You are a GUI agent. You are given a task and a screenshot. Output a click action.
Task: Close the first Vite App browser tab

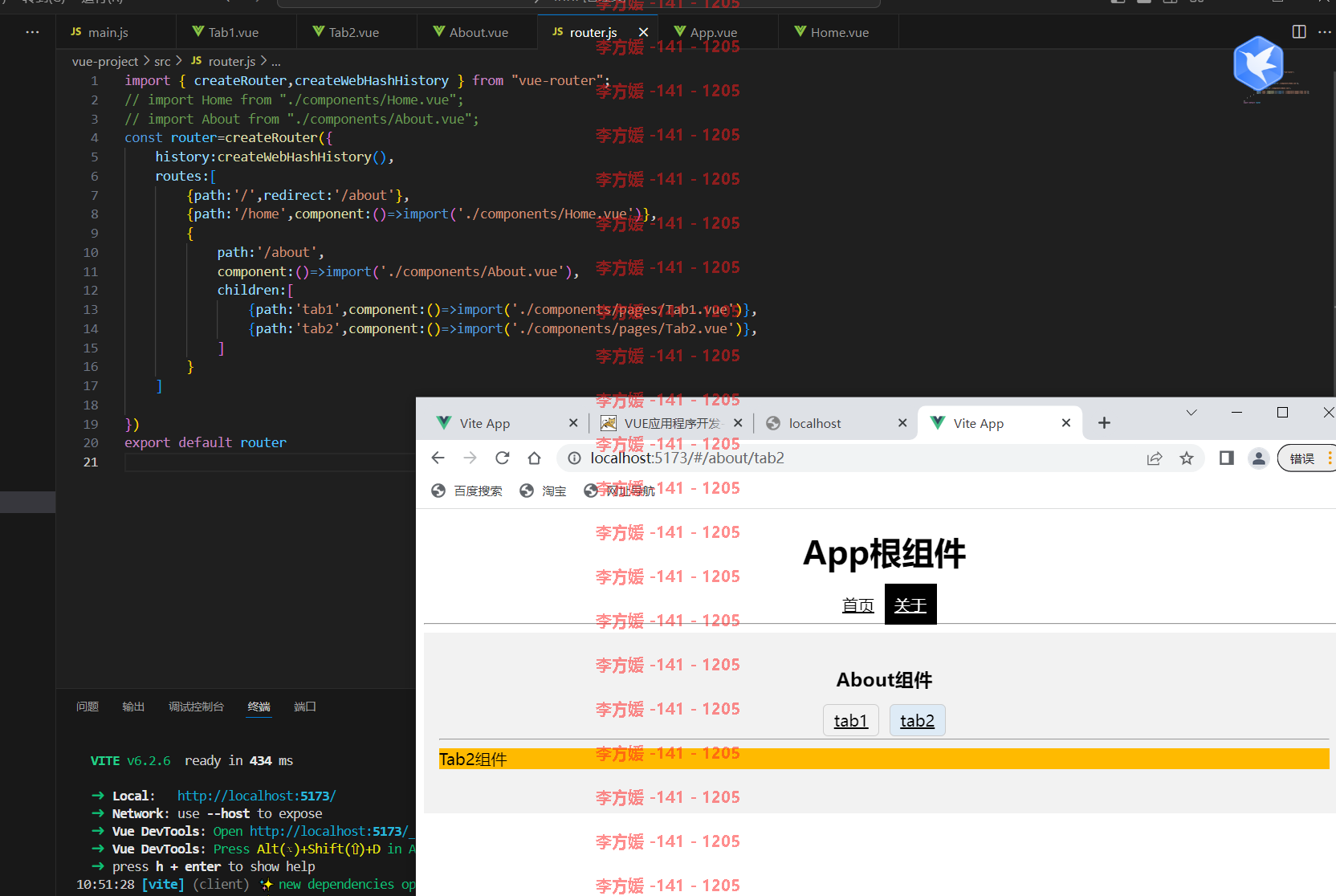tap(573, 423)
